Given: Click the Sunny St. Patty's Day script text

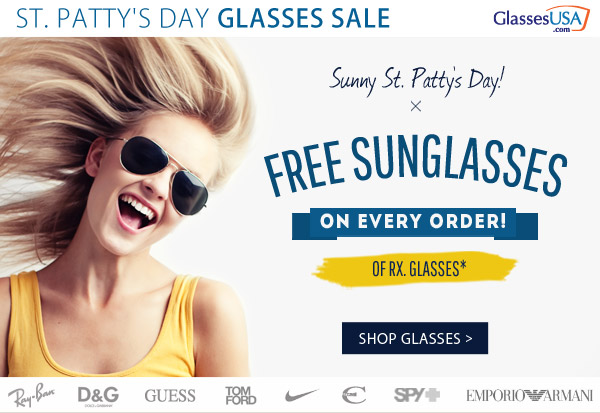Looking at the screenshot, I should 416,80.
